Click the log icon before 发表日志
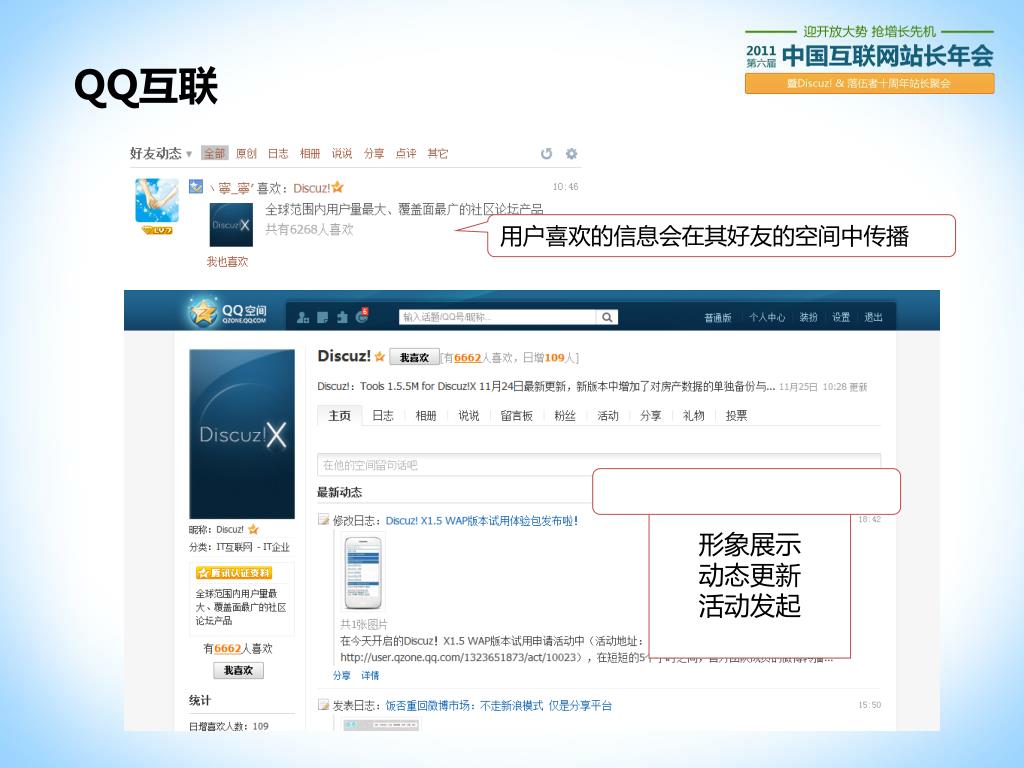The image size is (1024, 768). (x=323, y=705)
